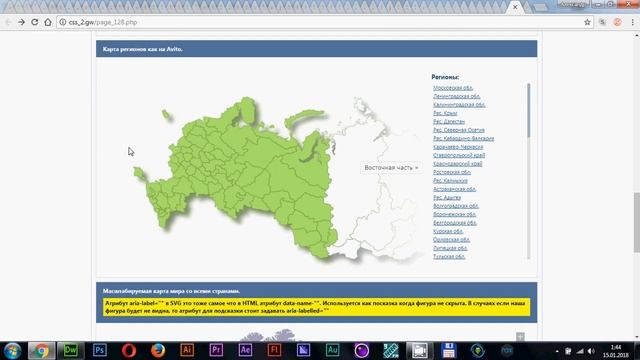Open the Chrome three-dot menu

click(633, 22)
